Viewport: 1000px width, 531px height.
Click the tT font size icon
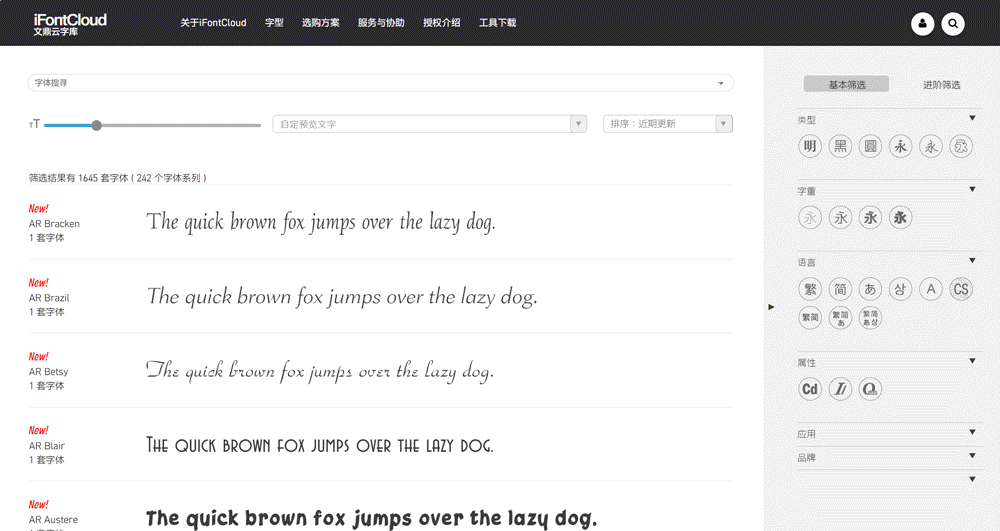(34, 124)
